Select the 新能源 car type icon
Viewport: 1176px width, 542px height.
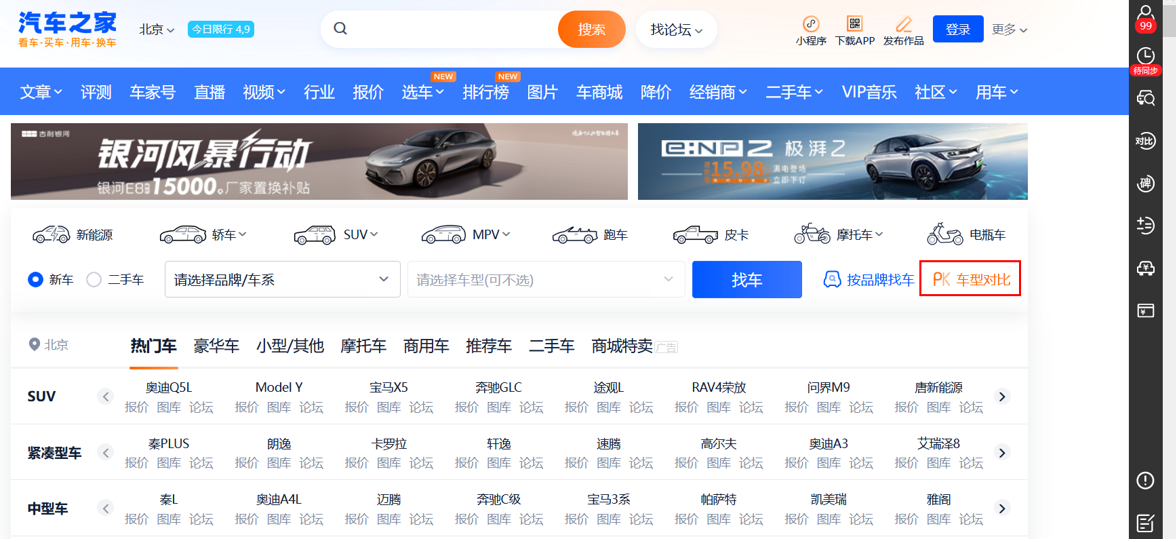pos(51,235)
